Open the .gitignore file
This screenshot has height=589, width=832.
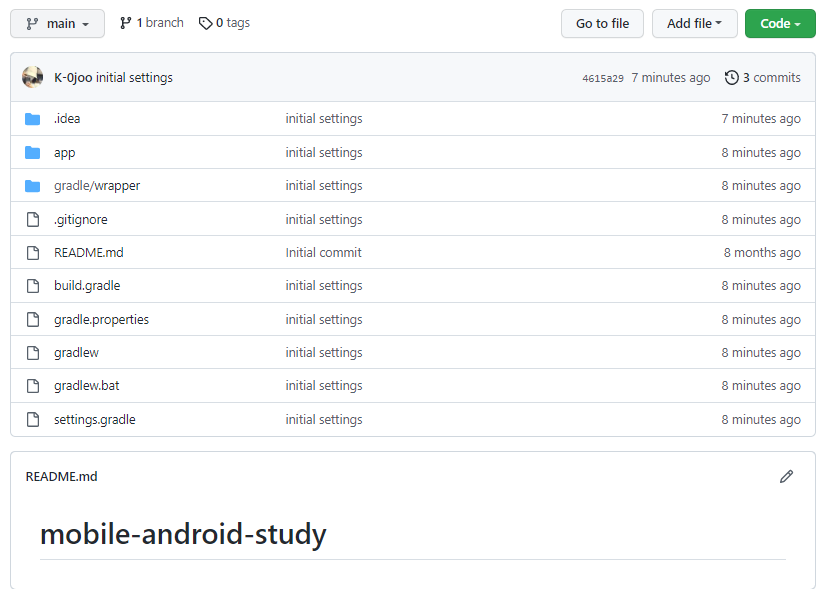click(81, 219)
